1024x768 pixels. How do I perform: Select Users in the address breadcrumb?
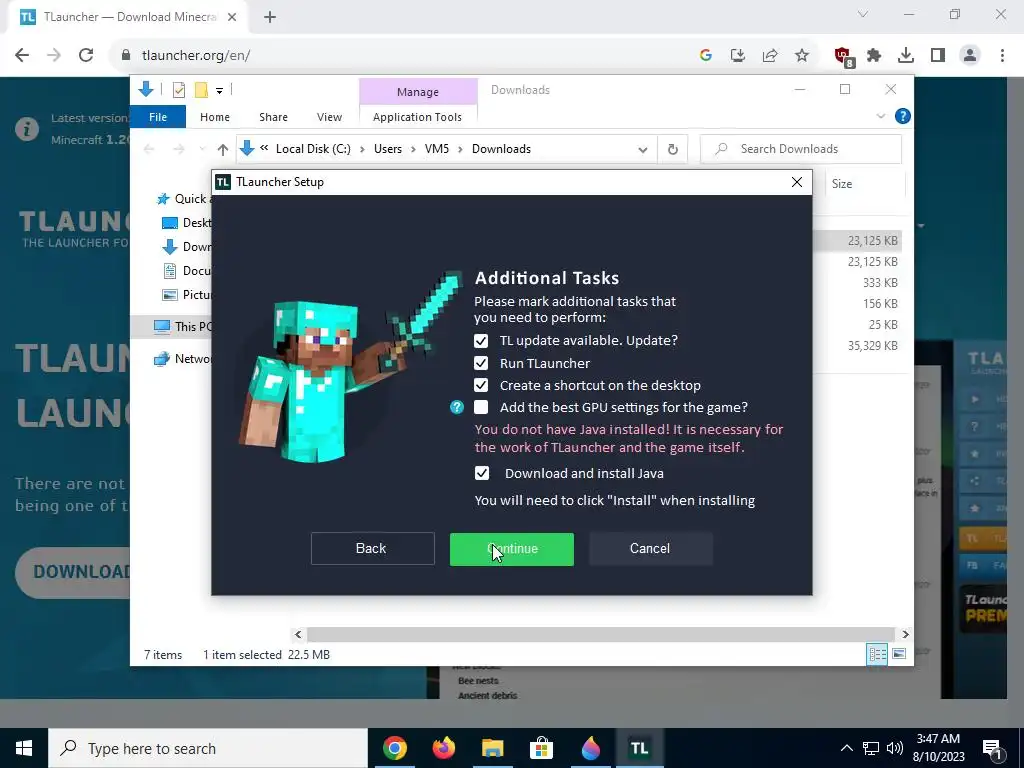[x=388, y=149]
